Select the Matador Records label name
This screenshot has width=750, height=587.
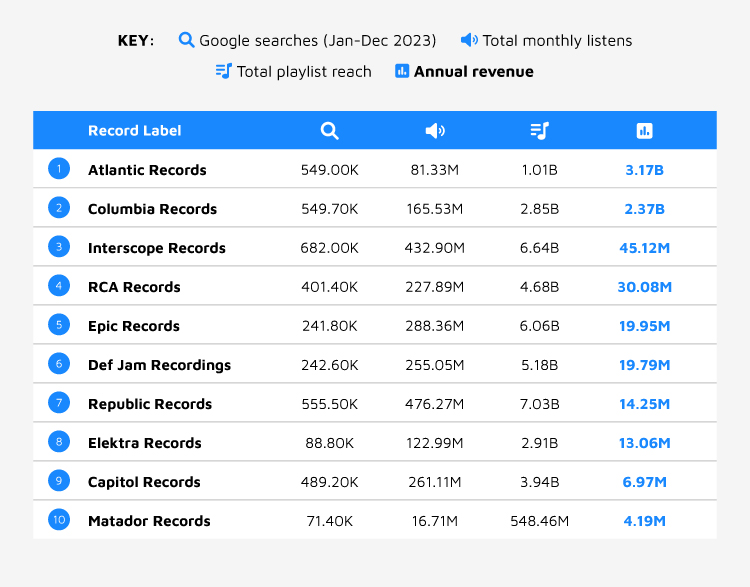(x=149, y=521)
